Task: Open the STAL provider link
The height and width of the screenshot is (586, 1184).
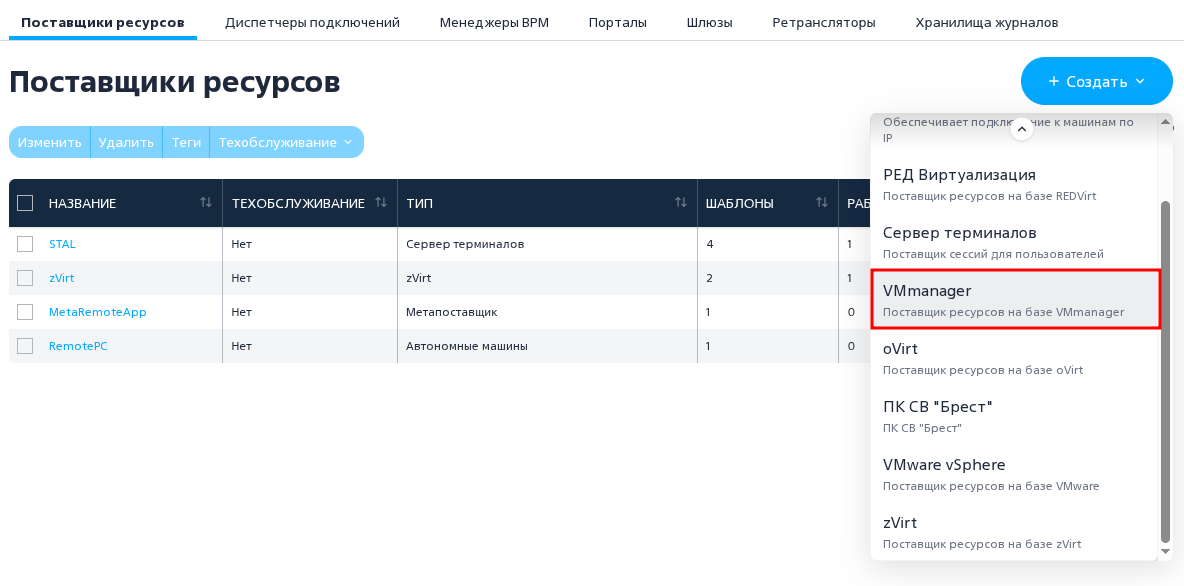Action: pyautogui.click(x=62, y=244)
